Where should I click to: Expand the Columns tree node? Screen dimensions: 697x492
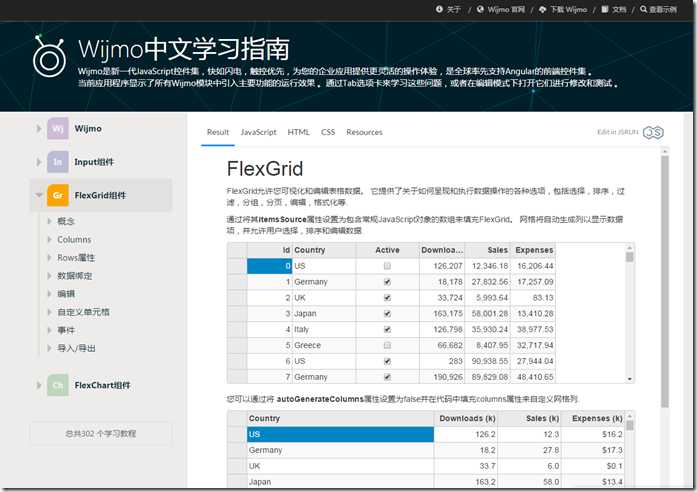pyautogui.click(x=49, y=239)
